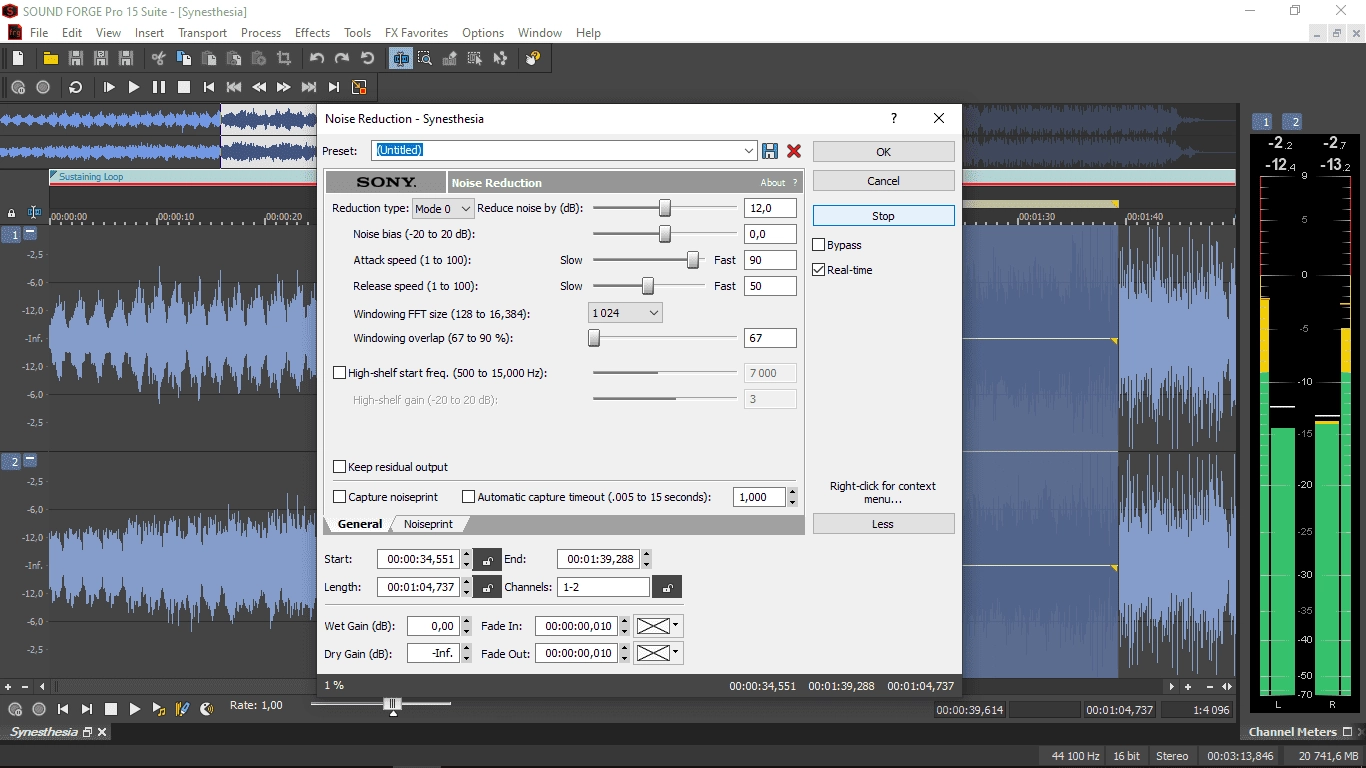The height and width of the screenshot is (768, 1366).
Task: Toggle the Length lock icon
Action: coord(487,587)
